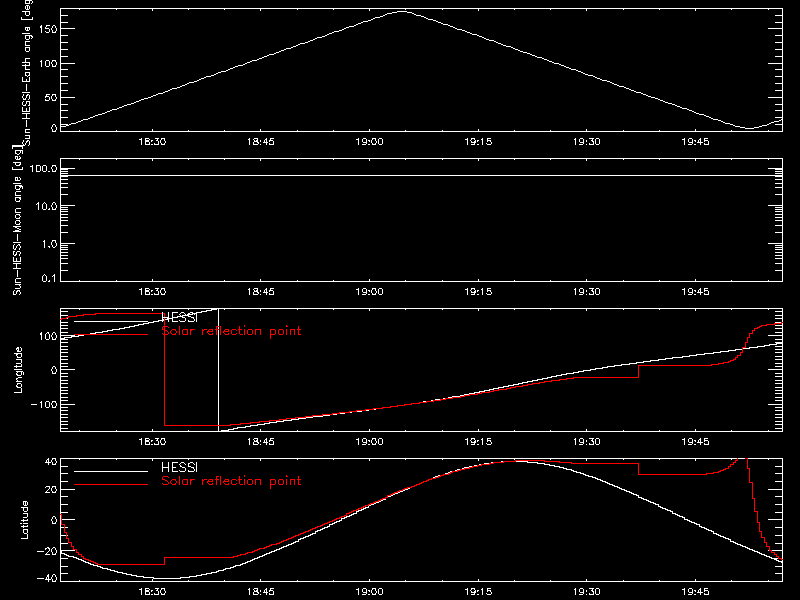Viewport: 800px width, 600px height.
Task: Click 19:45 time label under Earth angle plot
Action: tap(695, 141)
